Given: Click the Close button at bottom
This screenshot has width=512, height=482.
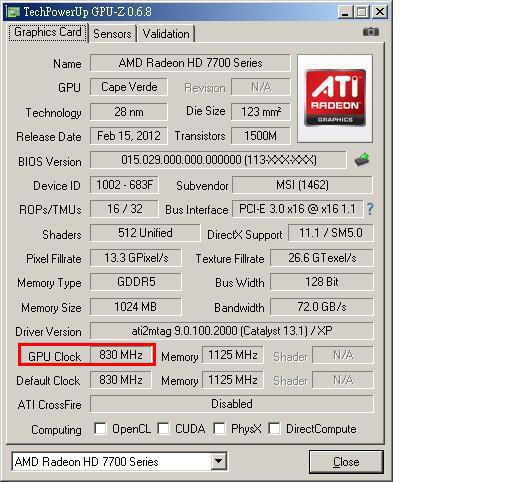Looking at the screenshot, I should [346, 462].
